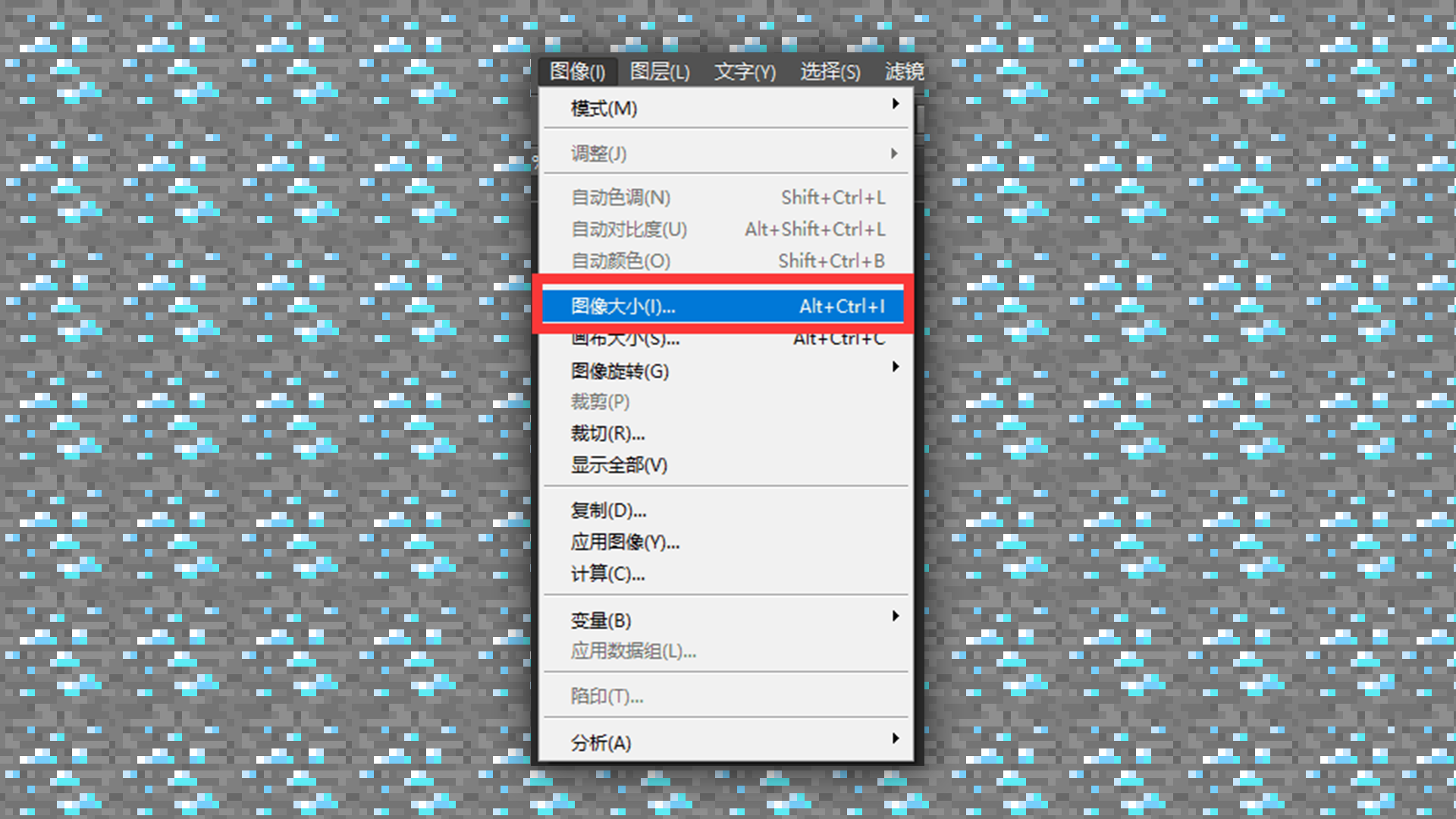Select 图像旋转(G) menu entry
Screen dimensions: 1456x819
click(723, 371)
